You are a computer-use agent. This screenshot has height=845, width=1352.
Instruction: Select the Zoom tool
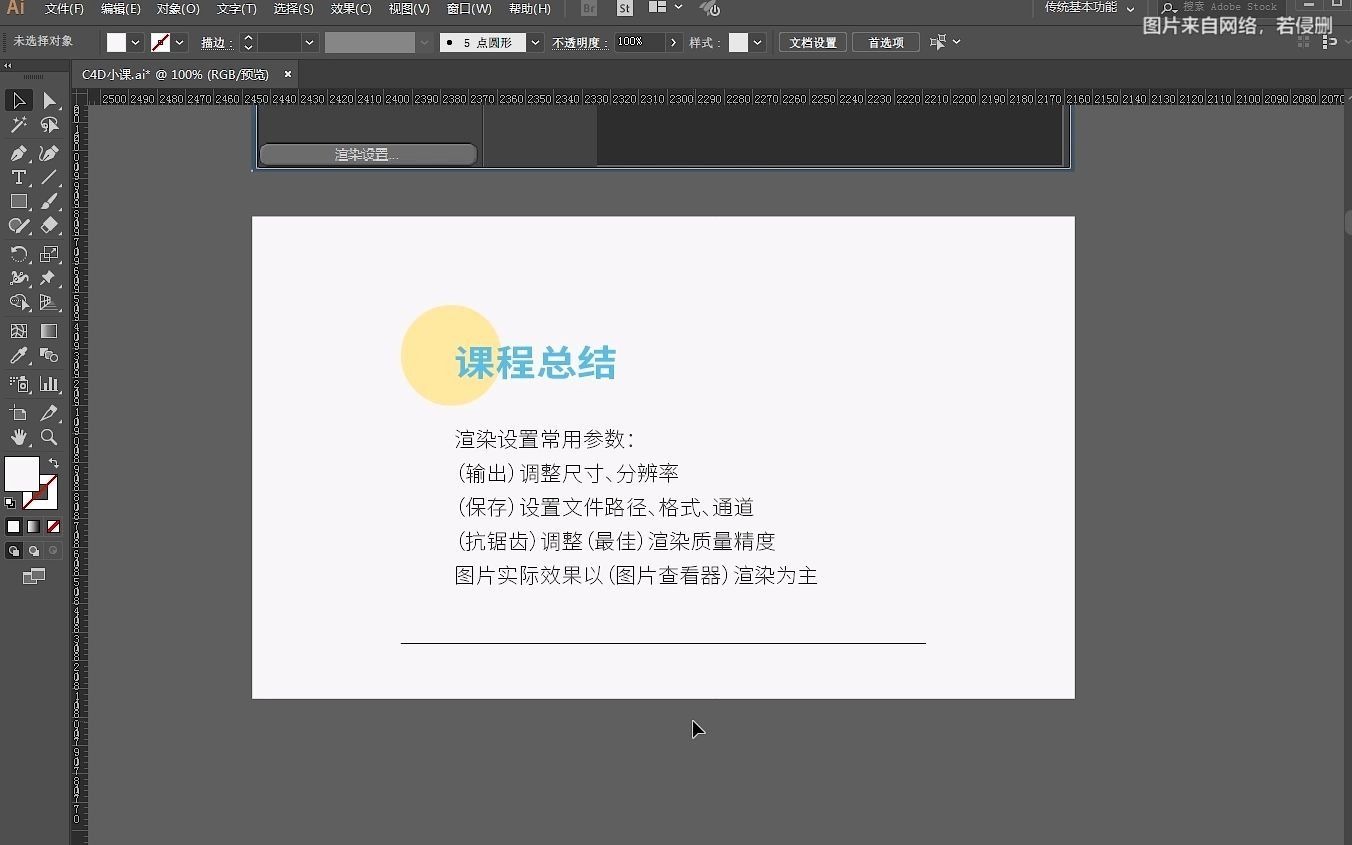click(49, 437)
